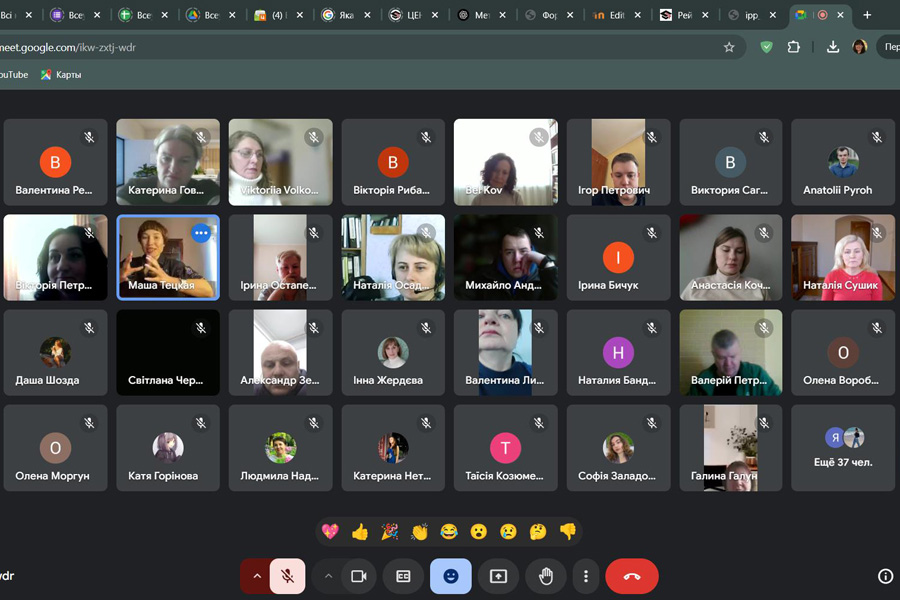Screen dimensions: 900x600
Task: Send thumbs up reaction
Action: click(x=360, y=532)
